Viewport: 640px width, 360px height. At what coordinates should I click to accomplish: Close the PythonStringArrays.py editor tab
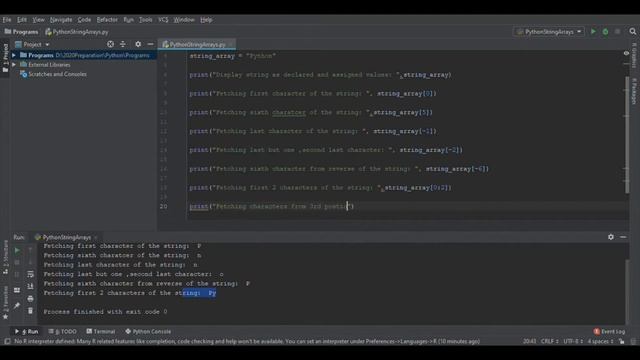pyautogui.click(x=231, y=44)
